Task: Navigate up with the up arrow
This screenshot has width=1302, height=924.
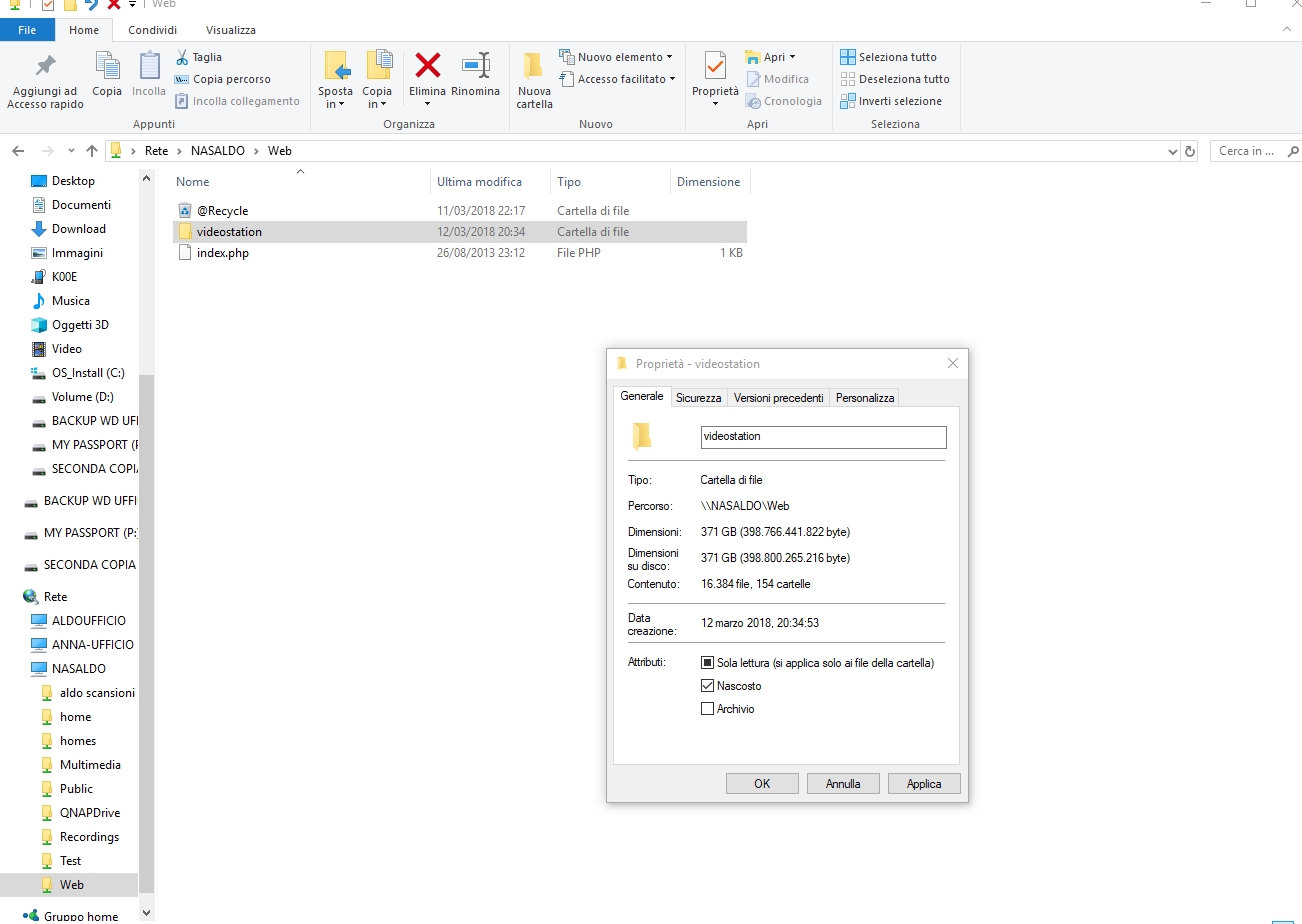Action: coord(92,151)
